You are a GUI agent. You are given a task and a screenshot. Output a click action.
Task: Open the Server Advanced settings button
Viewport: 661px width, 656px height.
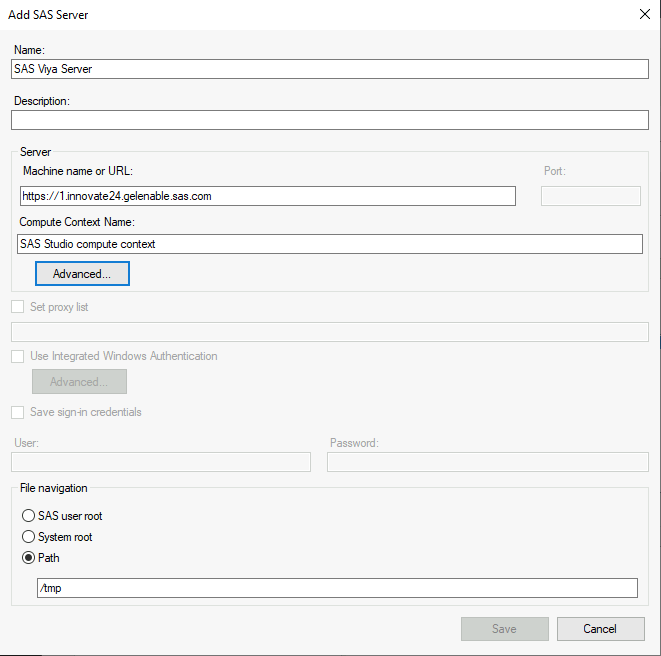[x=82, y=273]
